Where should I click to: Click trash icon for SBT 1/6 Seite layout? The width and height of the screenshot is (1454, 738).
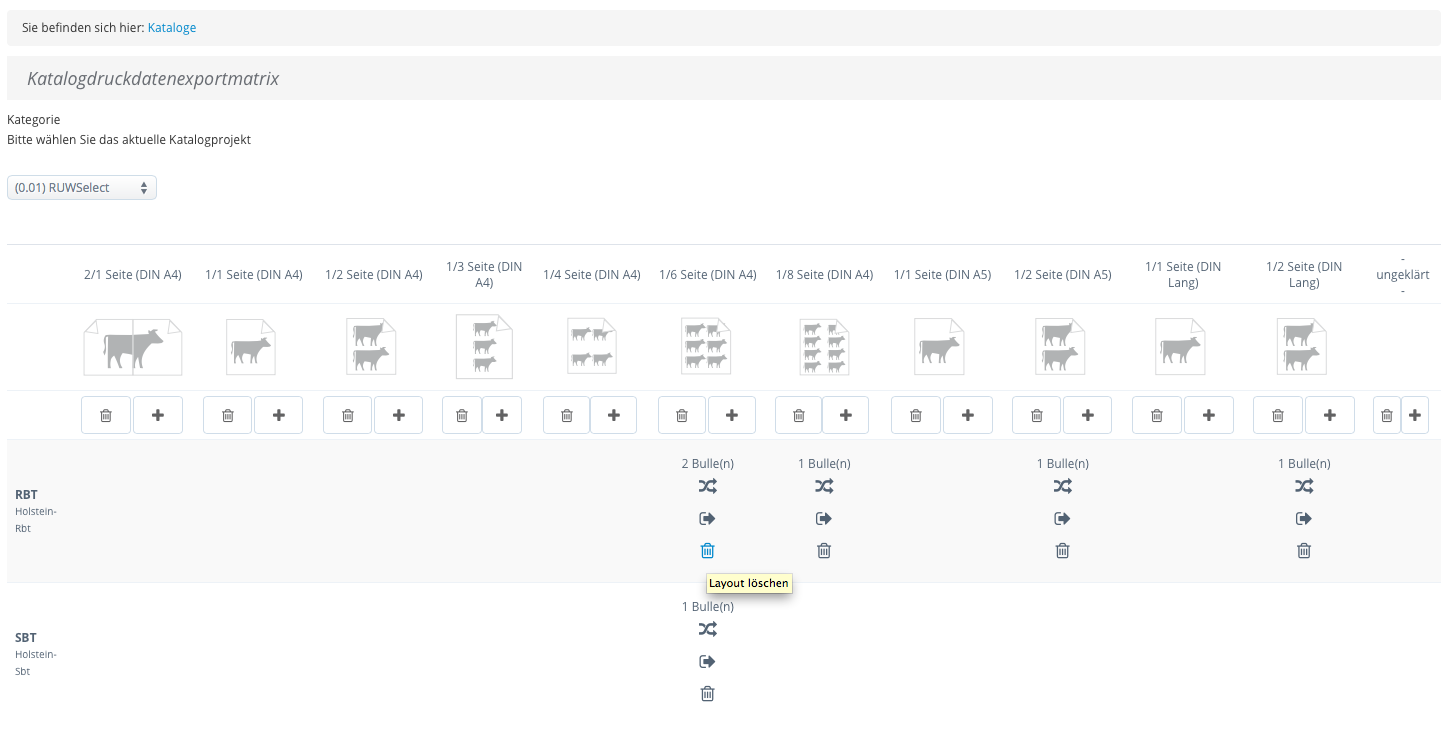pos(708,694)
